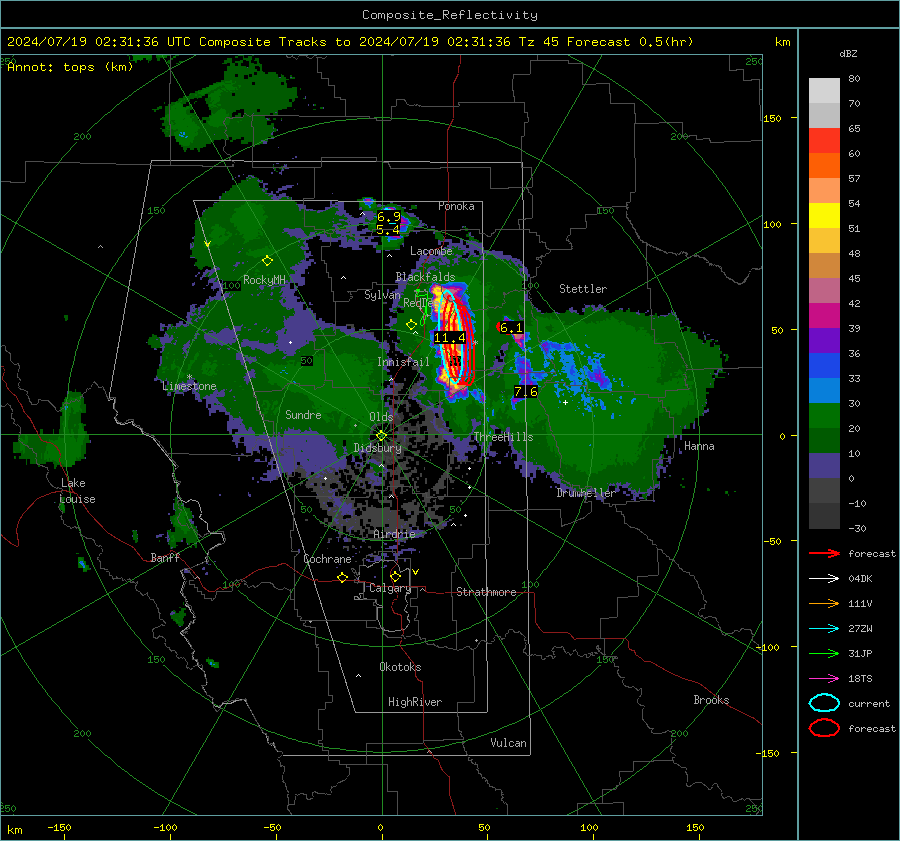Click the yellow diamond marker above Innisfail

pyautogui.click(x=411, y=325)
